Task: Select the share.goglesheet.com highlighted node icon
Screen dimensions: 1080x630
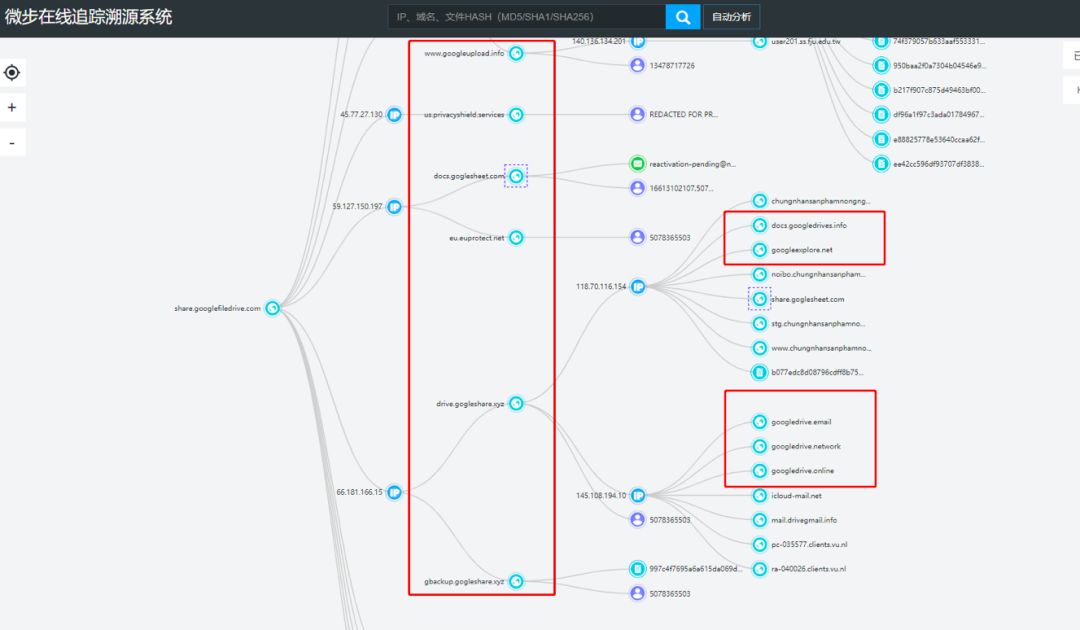Action: tap(759, 299)
